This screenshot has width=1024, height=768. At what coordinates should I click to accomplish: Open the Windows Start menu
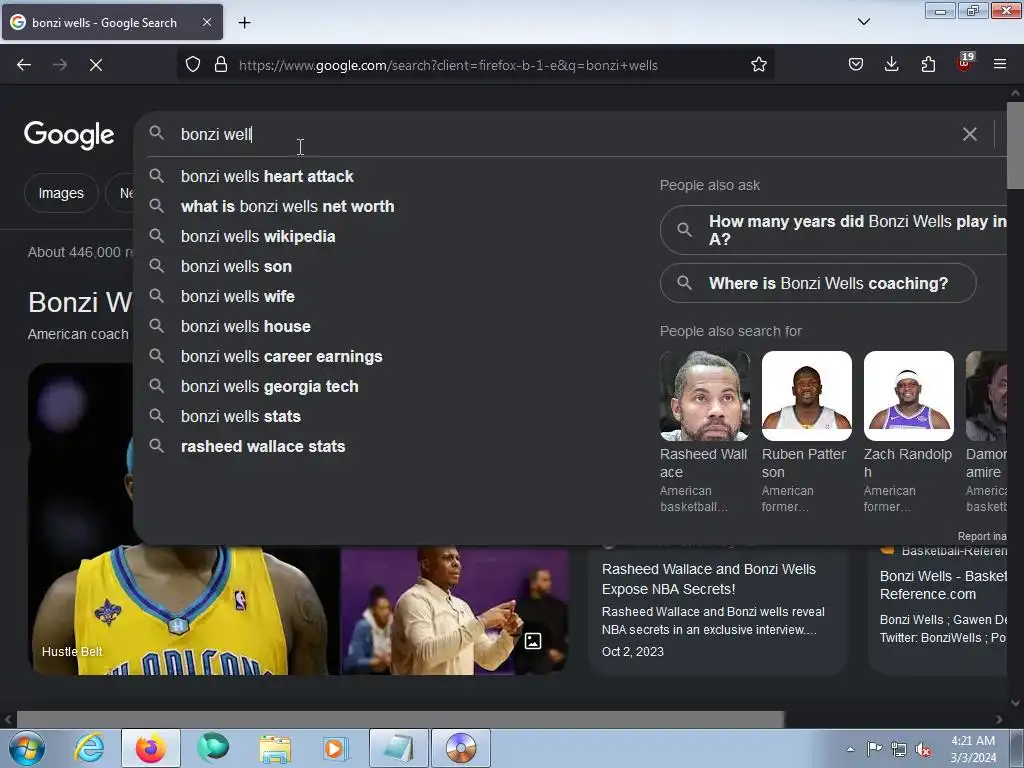point(26,748)
